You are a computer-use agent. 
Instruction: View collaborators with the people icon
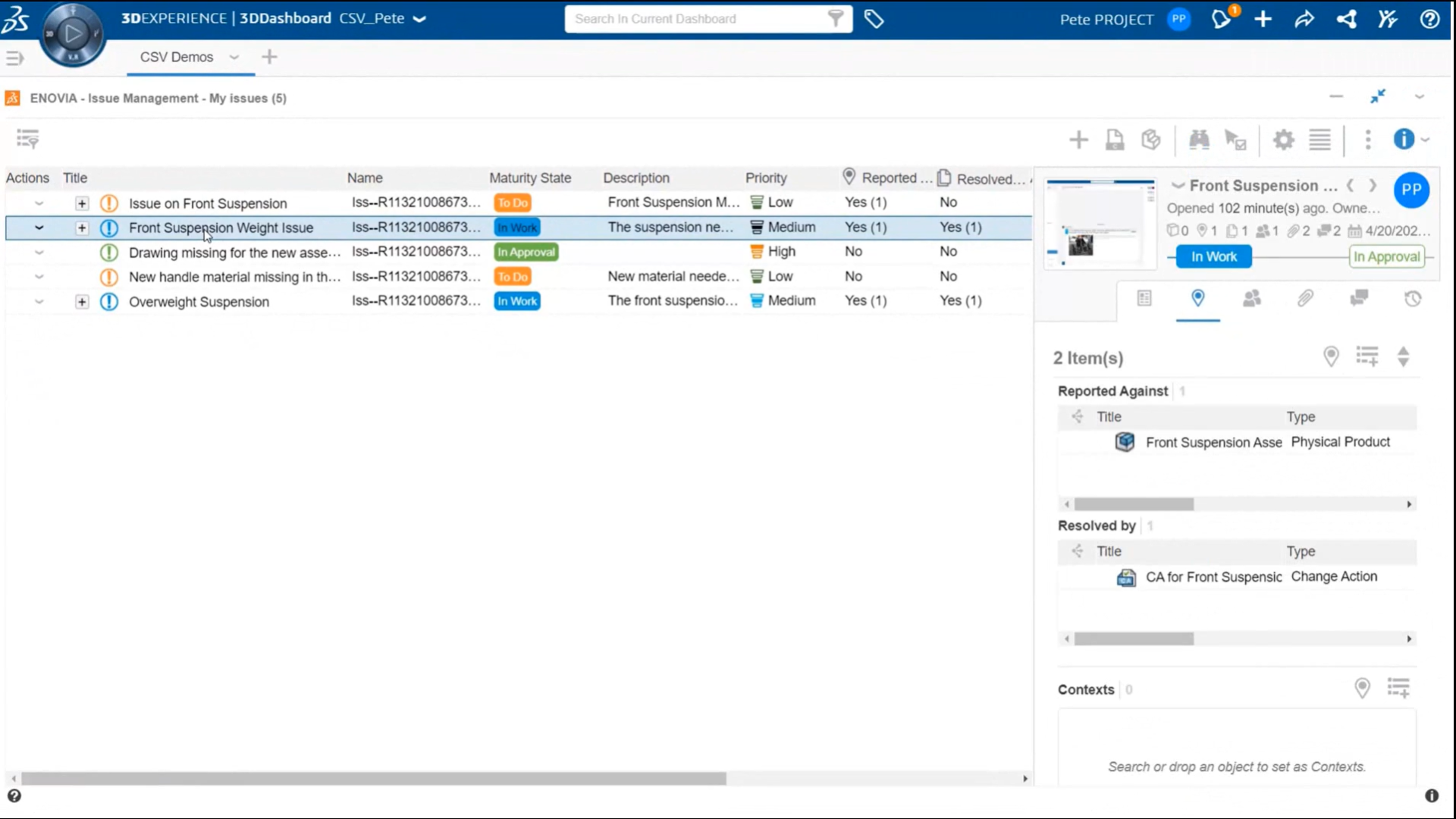pos(1252,299)
